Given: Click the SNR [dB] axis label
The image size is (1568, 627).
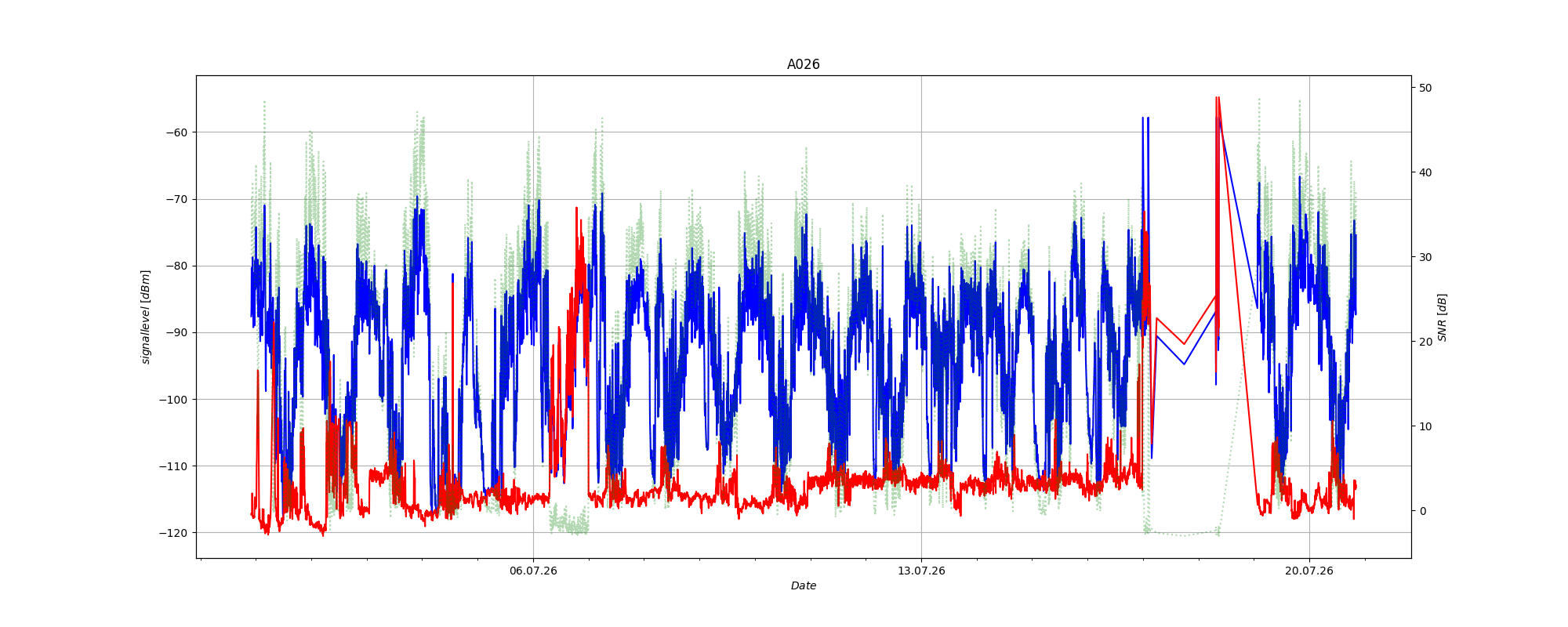Looking at the screenshot, I should click(1442, 317).
